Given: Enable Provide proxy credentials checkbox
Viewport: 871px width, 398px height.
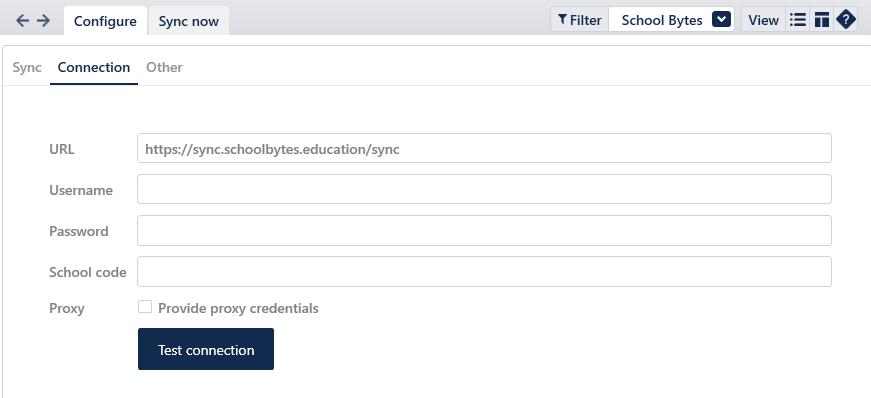Looking at the screenshot, I should (x=145, y=306).
